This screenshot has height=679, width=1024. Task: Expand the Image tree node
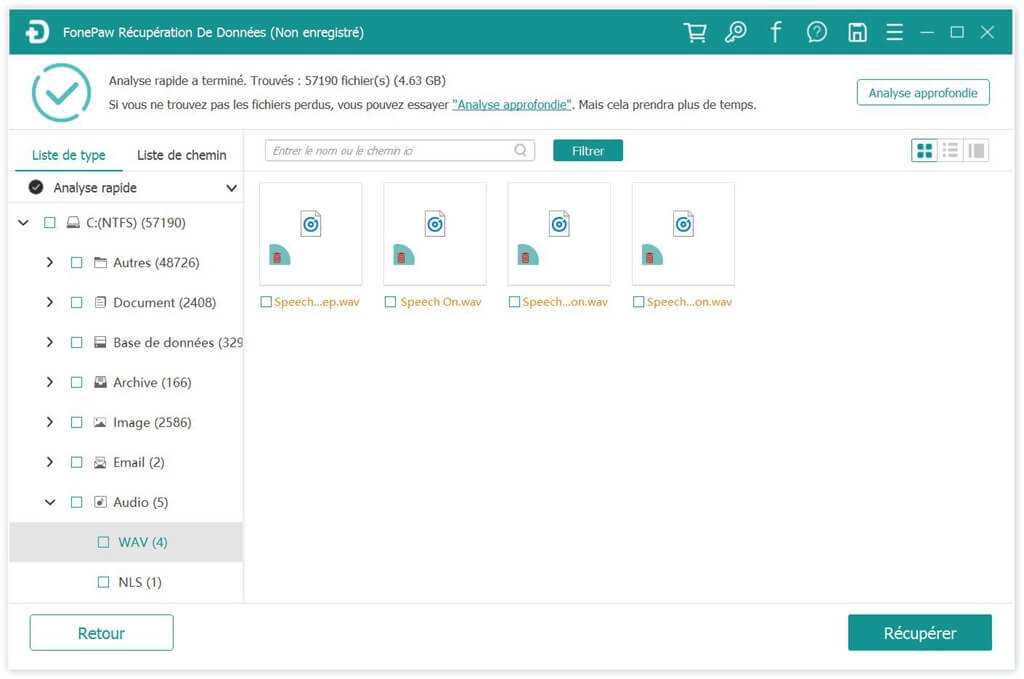(x=50, y=422)
